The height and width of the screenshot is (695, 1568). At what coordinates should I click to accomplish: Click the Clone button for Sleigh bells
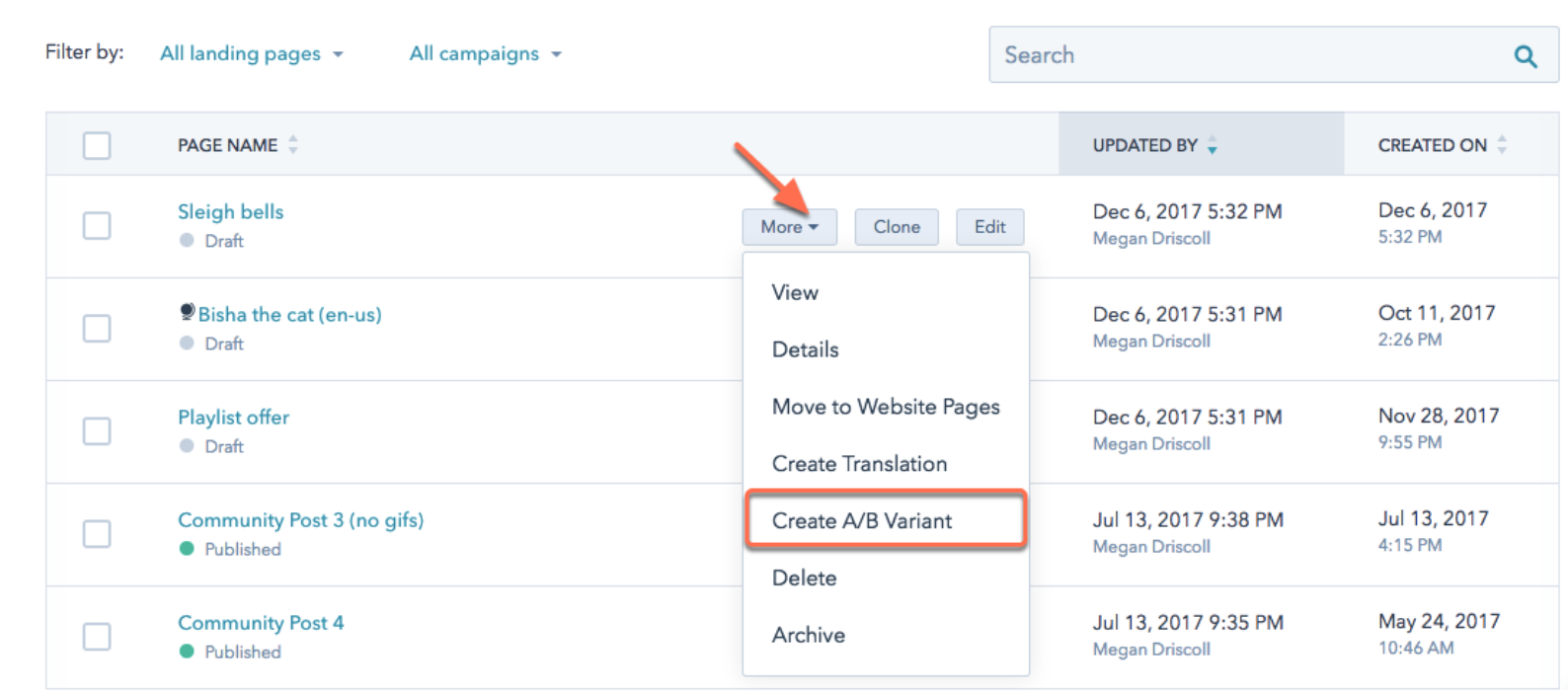point(897,227)
